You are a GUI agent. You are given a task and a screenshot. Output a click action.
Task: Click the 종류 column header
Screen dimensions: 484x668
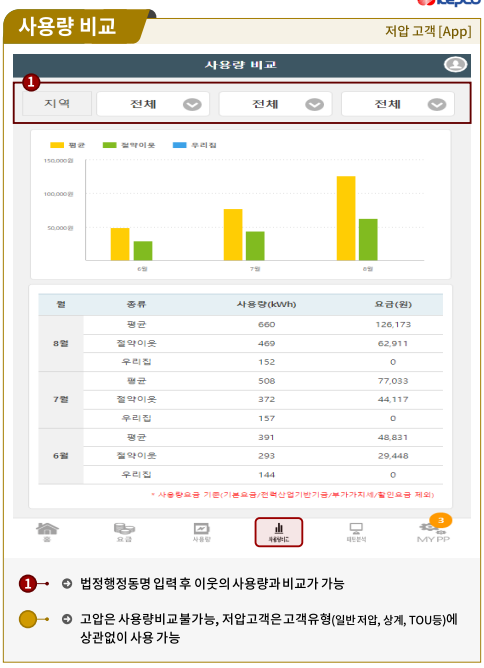[x=136, y=305]
